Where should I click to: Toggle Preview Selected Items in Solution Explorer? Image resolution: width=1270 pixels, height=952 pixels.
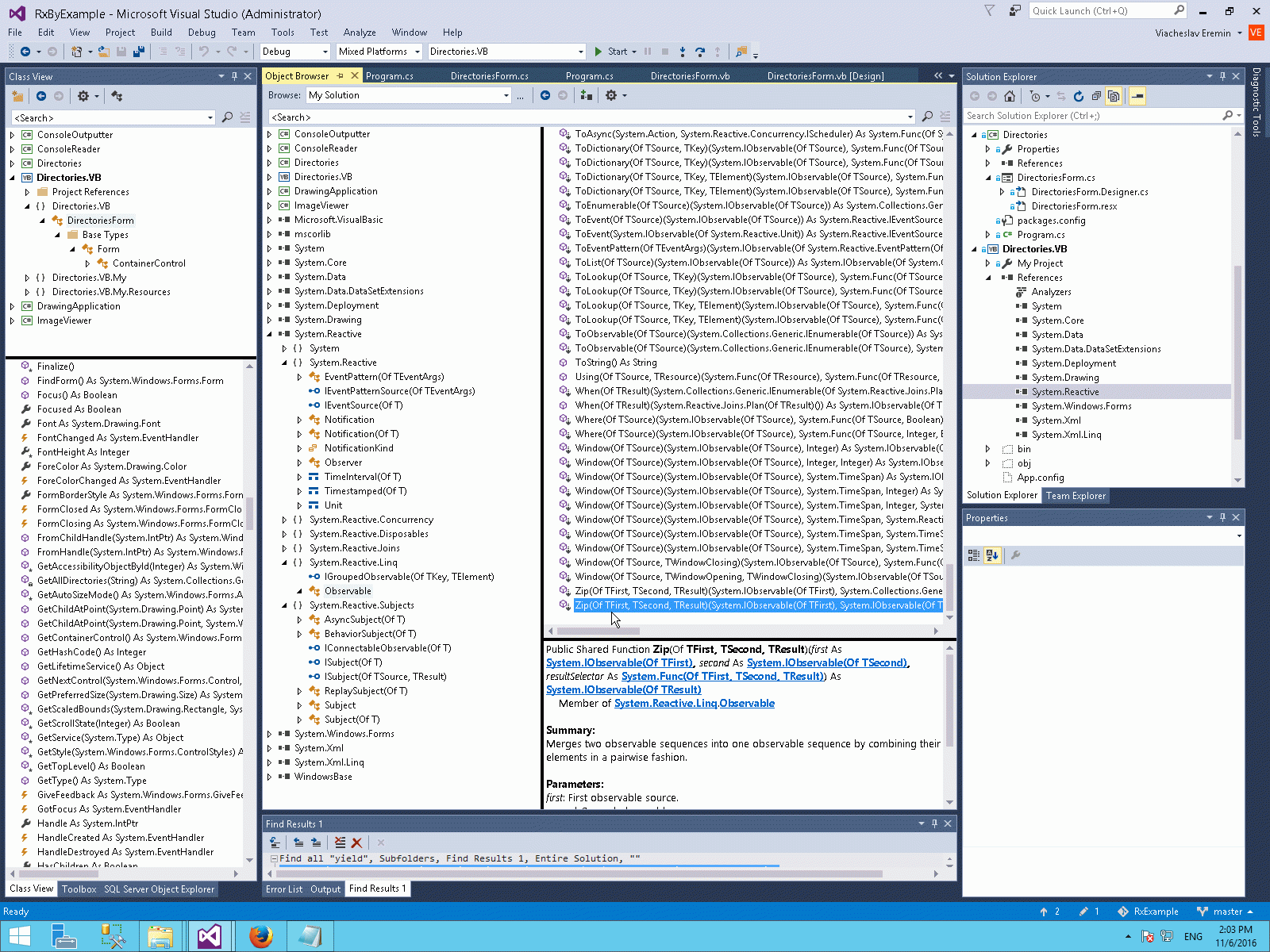click(1137, 96)
